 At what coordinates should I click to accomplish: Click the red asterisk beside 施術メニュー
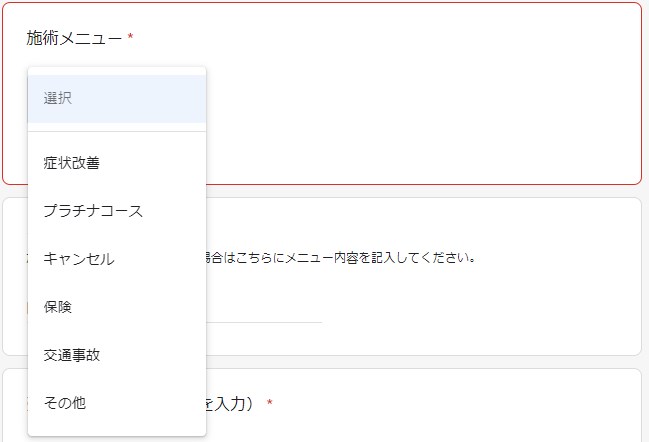[130, 39]
